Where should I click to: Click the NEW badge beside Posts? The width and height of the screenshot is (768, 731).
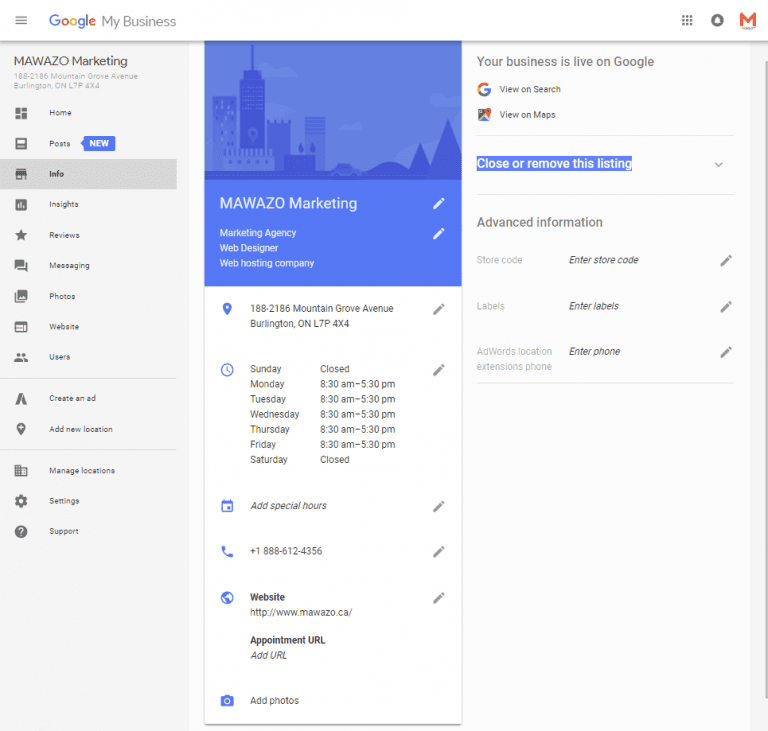point(98,144)
